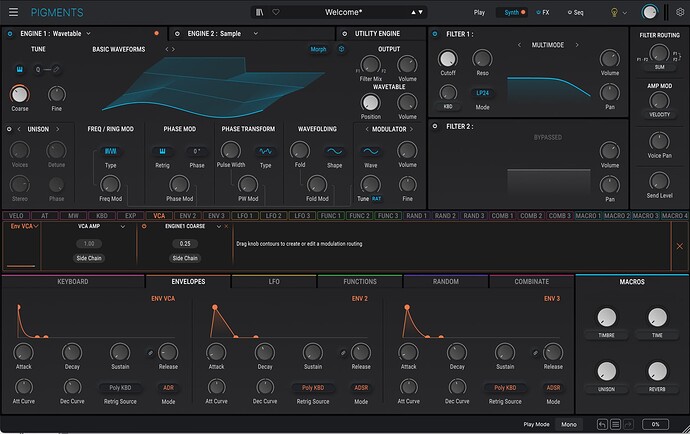Toggle Engine 2 Sample power button
Screen dimensions: 690x434
pyautogui.click(x=177, y=33)
